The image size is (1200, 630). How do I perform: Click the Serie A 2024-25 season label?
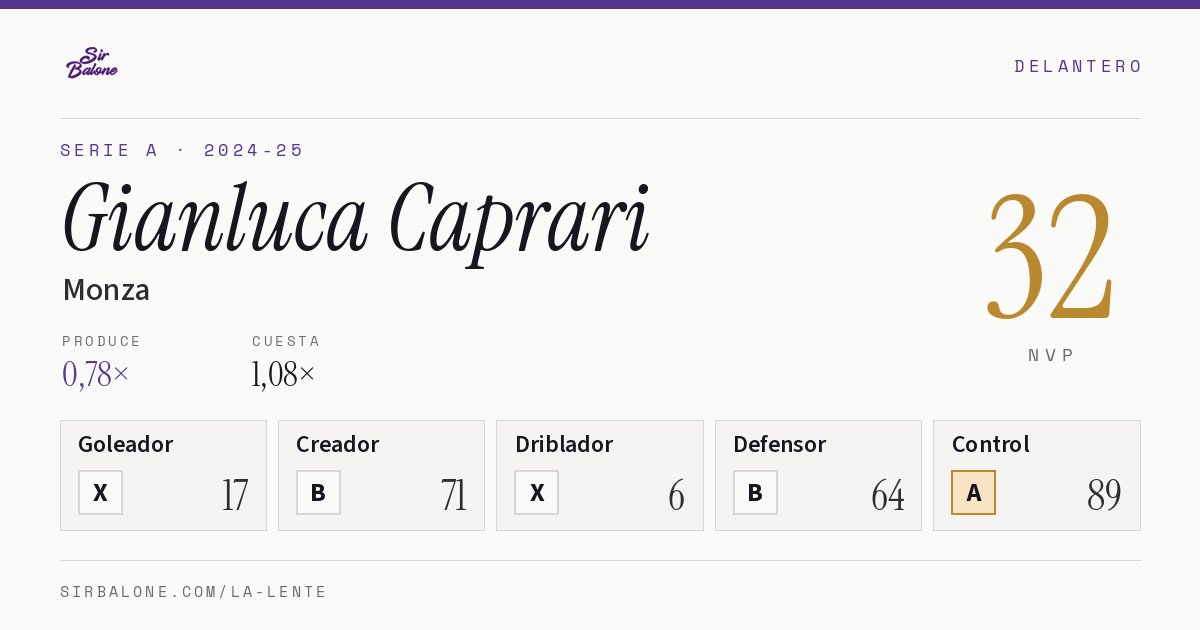[x=182, y=150]
